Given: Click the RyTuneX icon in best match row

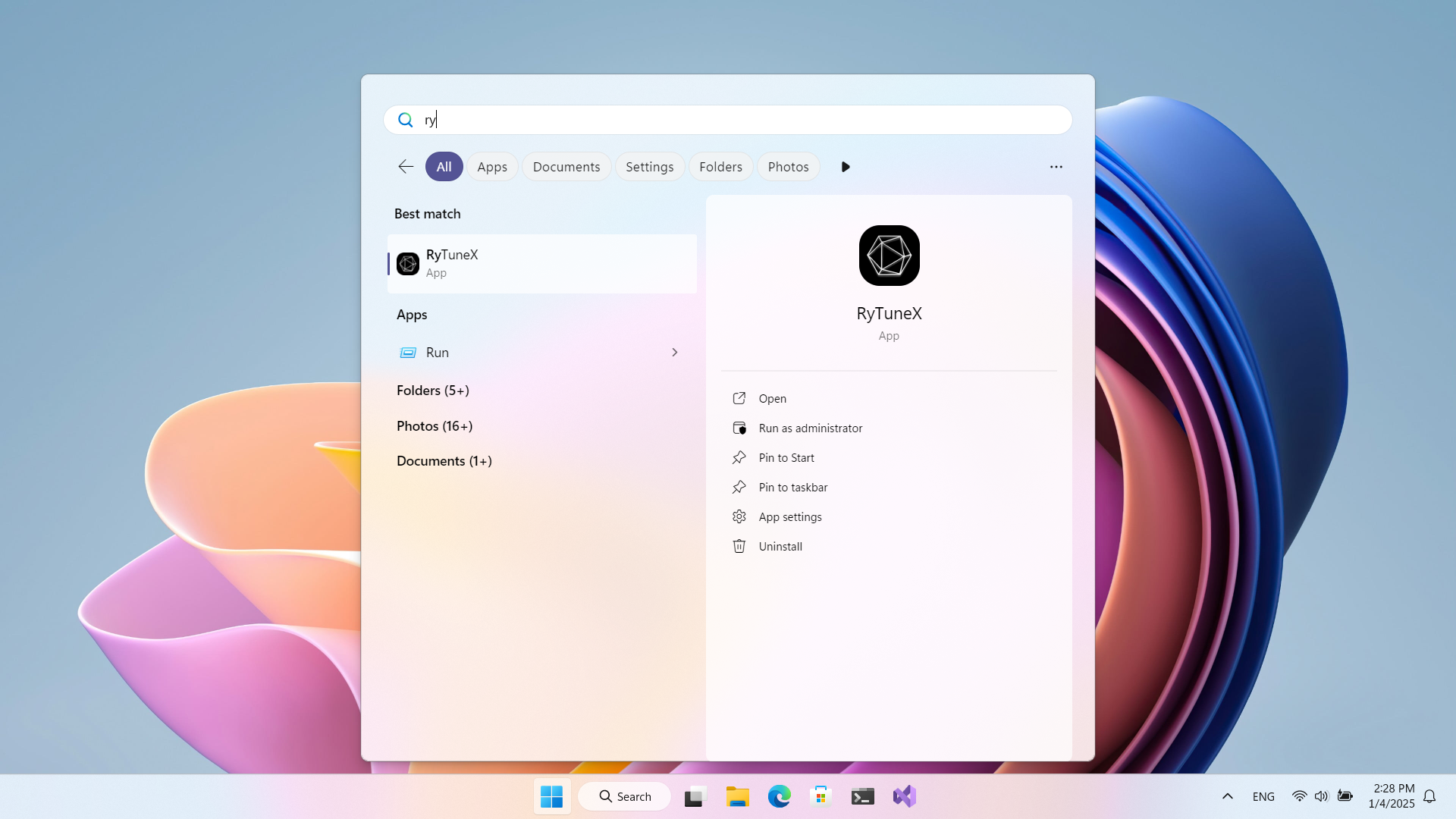Looking at the screenshot, I should pos(408,263).
